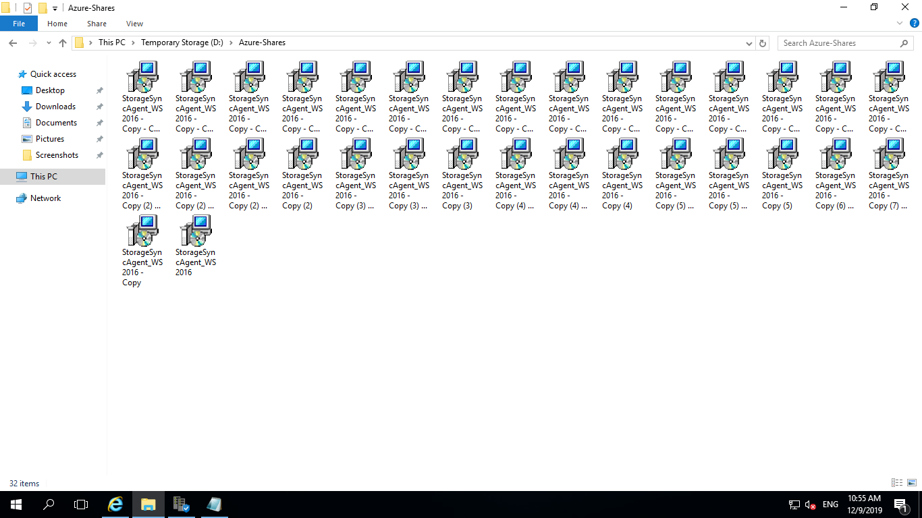Go up one folder level arrow
Image resolution: width=922 pixels, height=518 pixels.
pyautogui.click(x=62, y=43)
